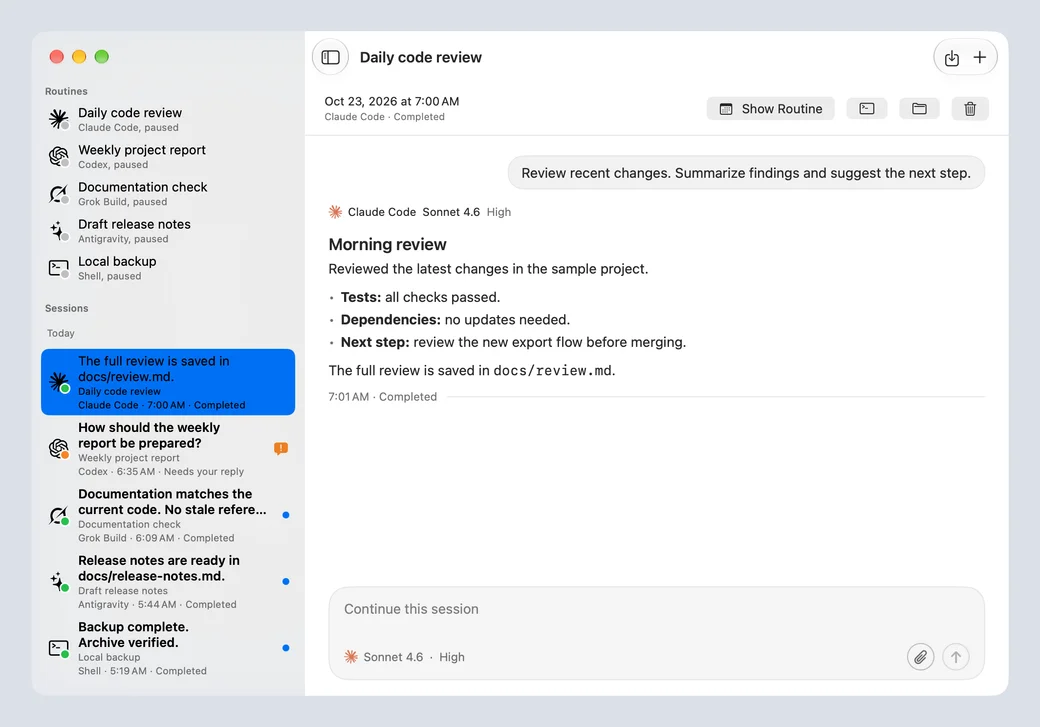Click the import/download icon top right
Image resolution: width=1040 pixels, height=727 pixels.
click(952, 58)
